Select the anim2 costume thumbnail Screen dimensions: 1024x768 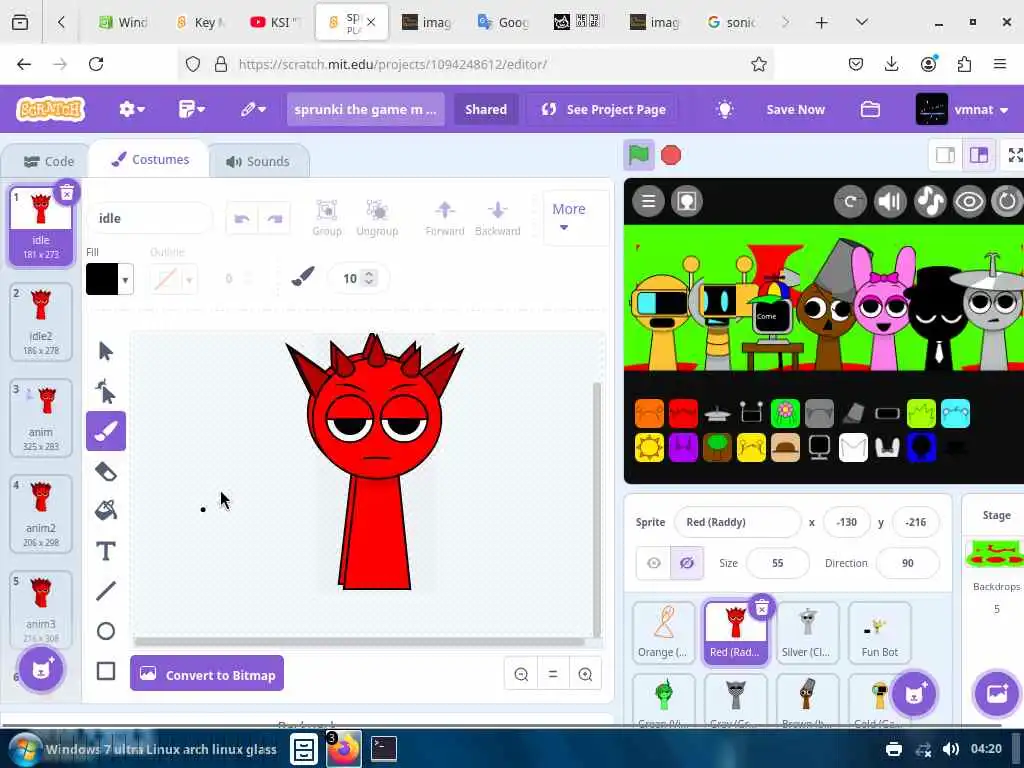(x=40, y=514)
